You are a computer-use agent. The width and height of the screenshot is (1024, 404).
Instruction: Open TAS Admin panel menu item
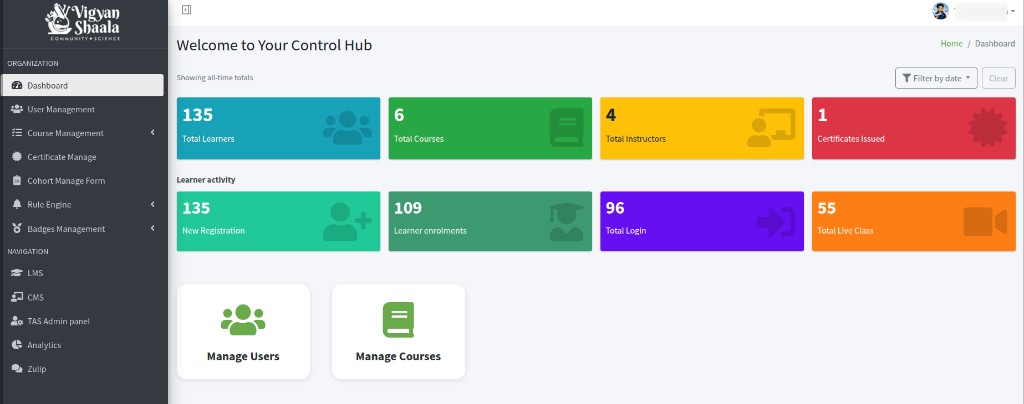83,321
